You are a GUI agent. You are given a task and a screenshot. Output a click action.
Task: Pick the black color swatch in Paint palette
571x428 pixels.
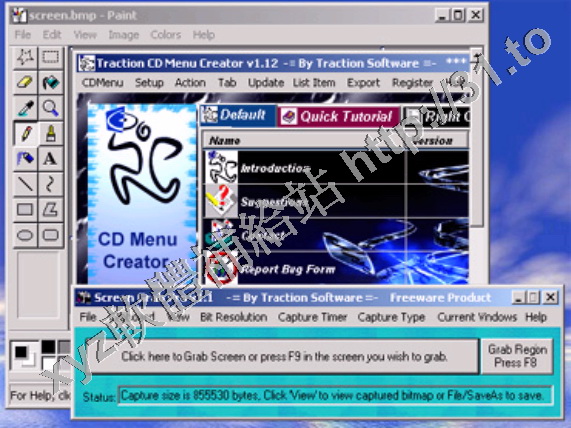[48, 346]
